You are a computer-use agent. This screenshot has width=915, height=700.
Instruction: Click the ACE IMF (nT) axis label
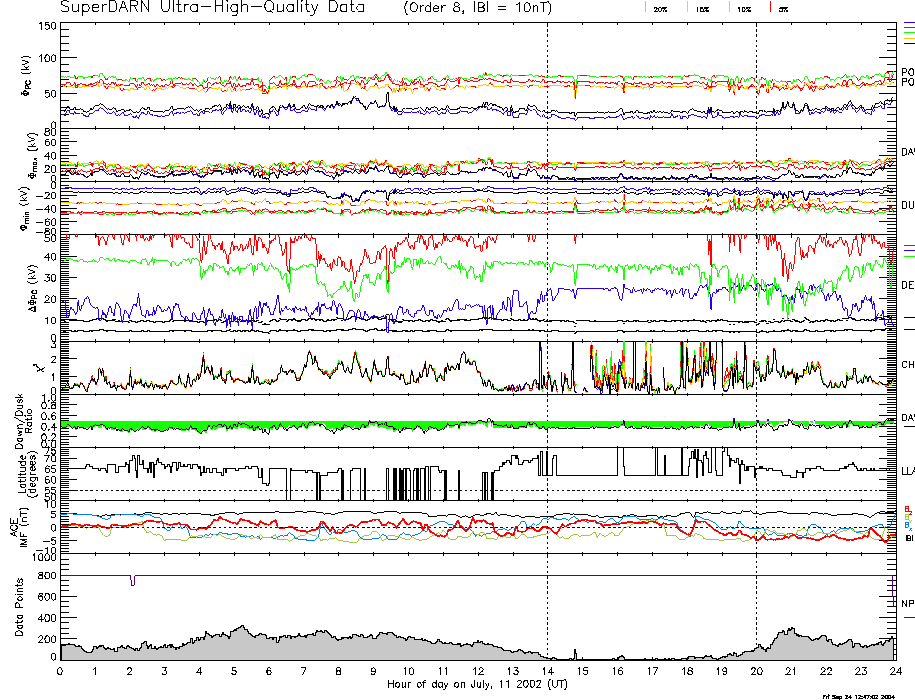coord(30,528)
